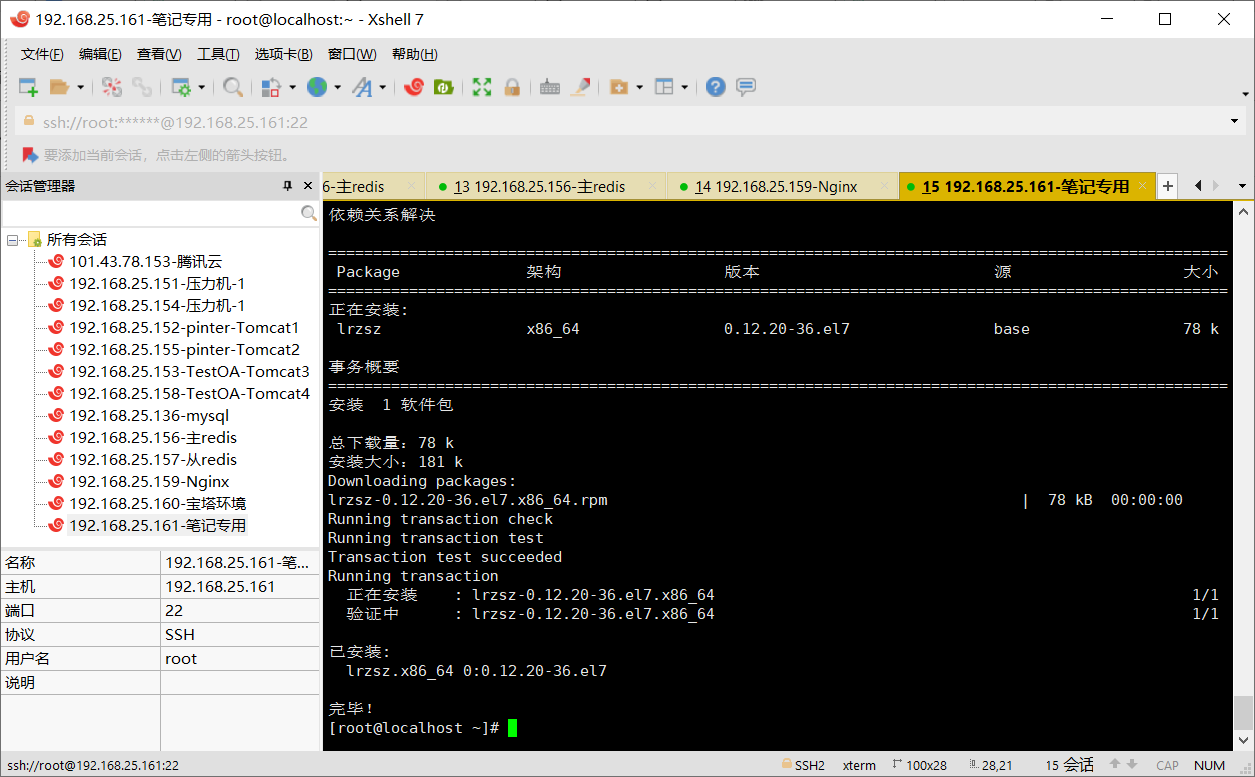The image size is (1255, 777).
Task: Collapse the 所有会话 tree node
Action: click(x=12, y=240)
